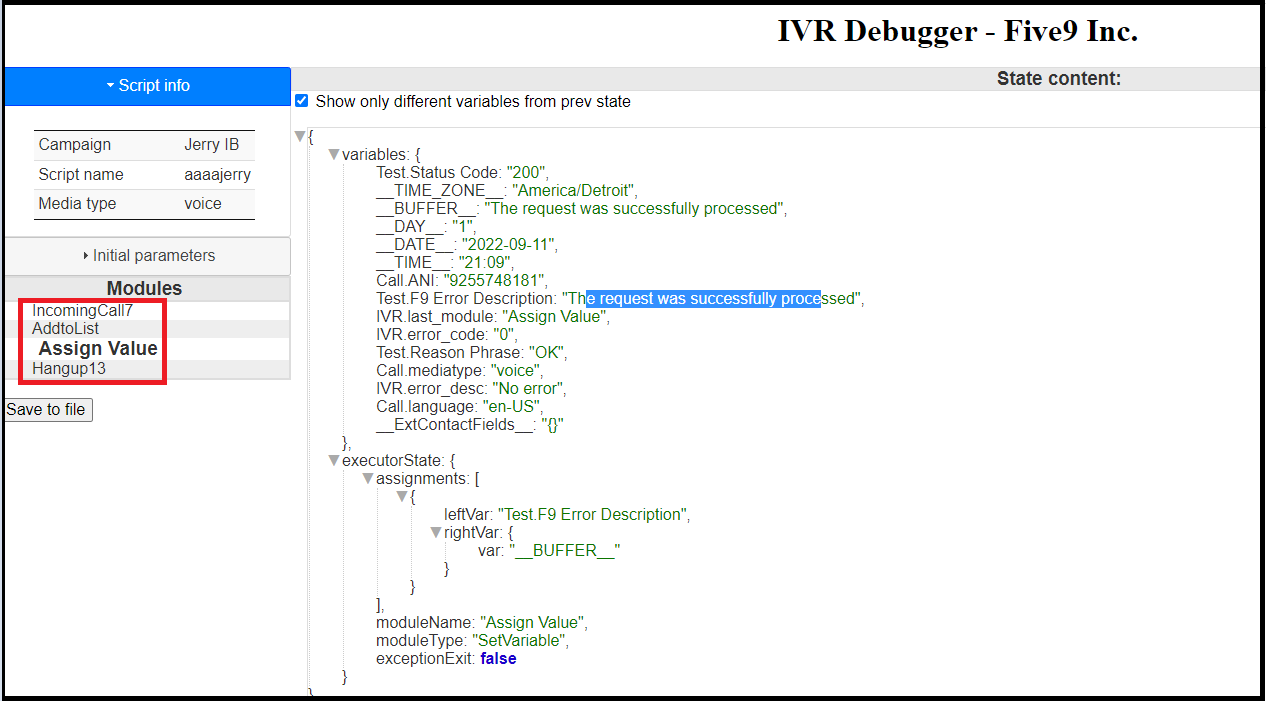Image resolution: width=1266 pixels, height=701 pixels.
Task: Select AddtoList module
Action: 66,329
